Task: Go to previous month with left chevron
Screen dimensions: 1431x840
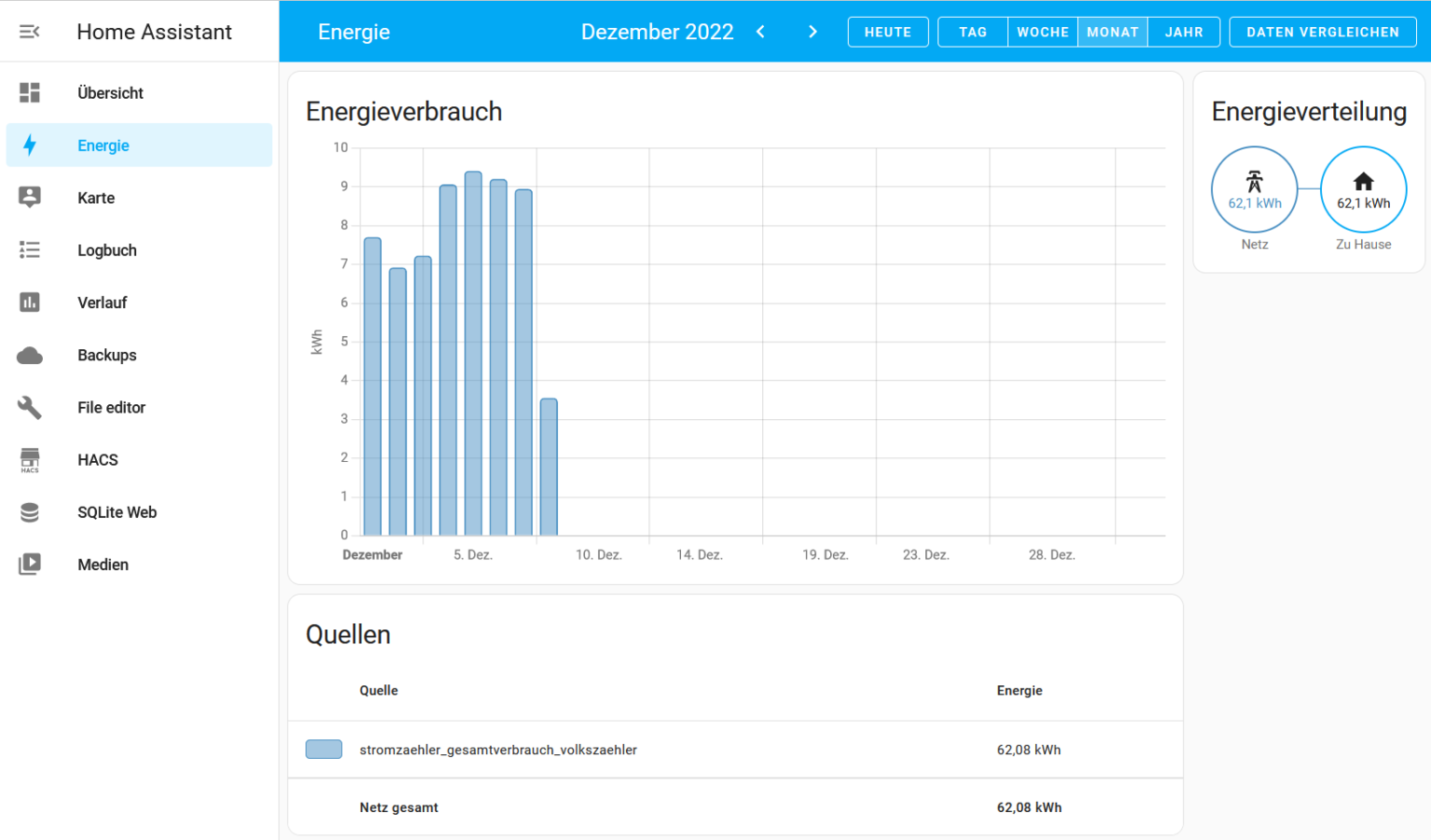Action: (761, 32)
